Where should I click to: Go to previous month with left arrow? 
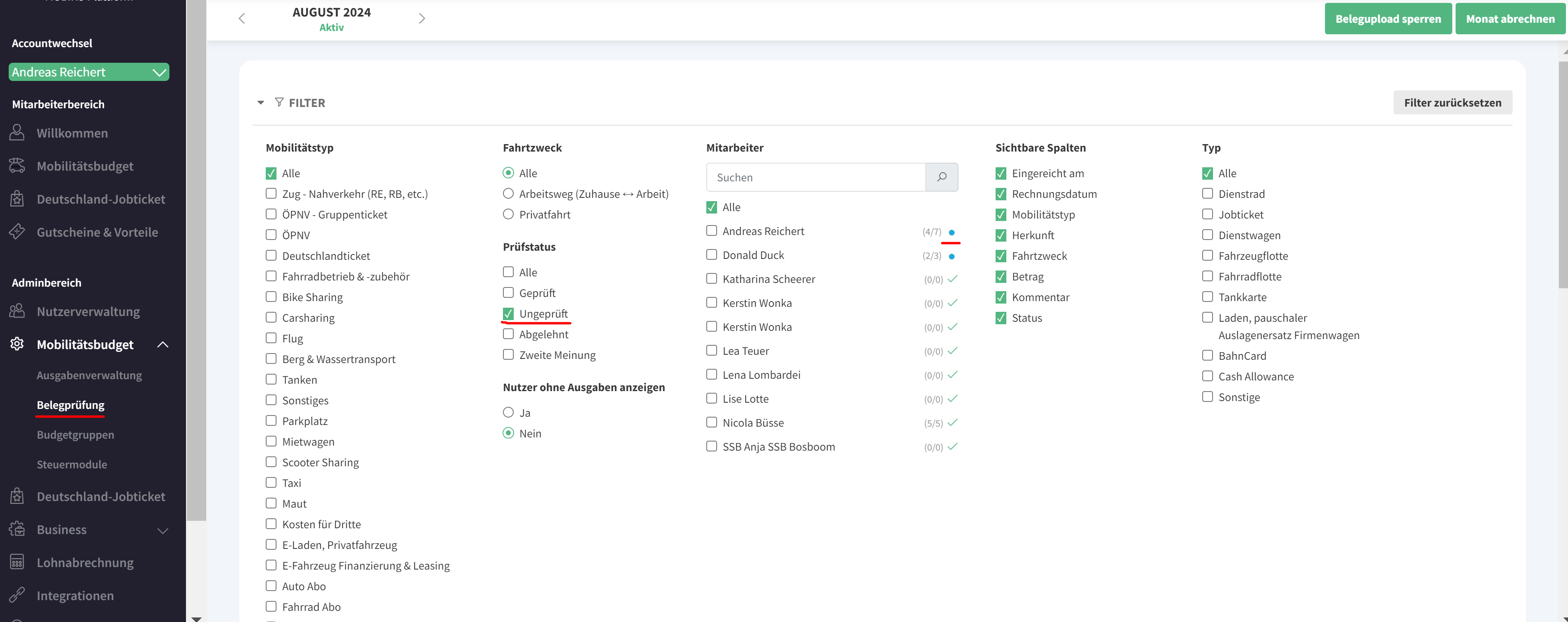point(242,18)
